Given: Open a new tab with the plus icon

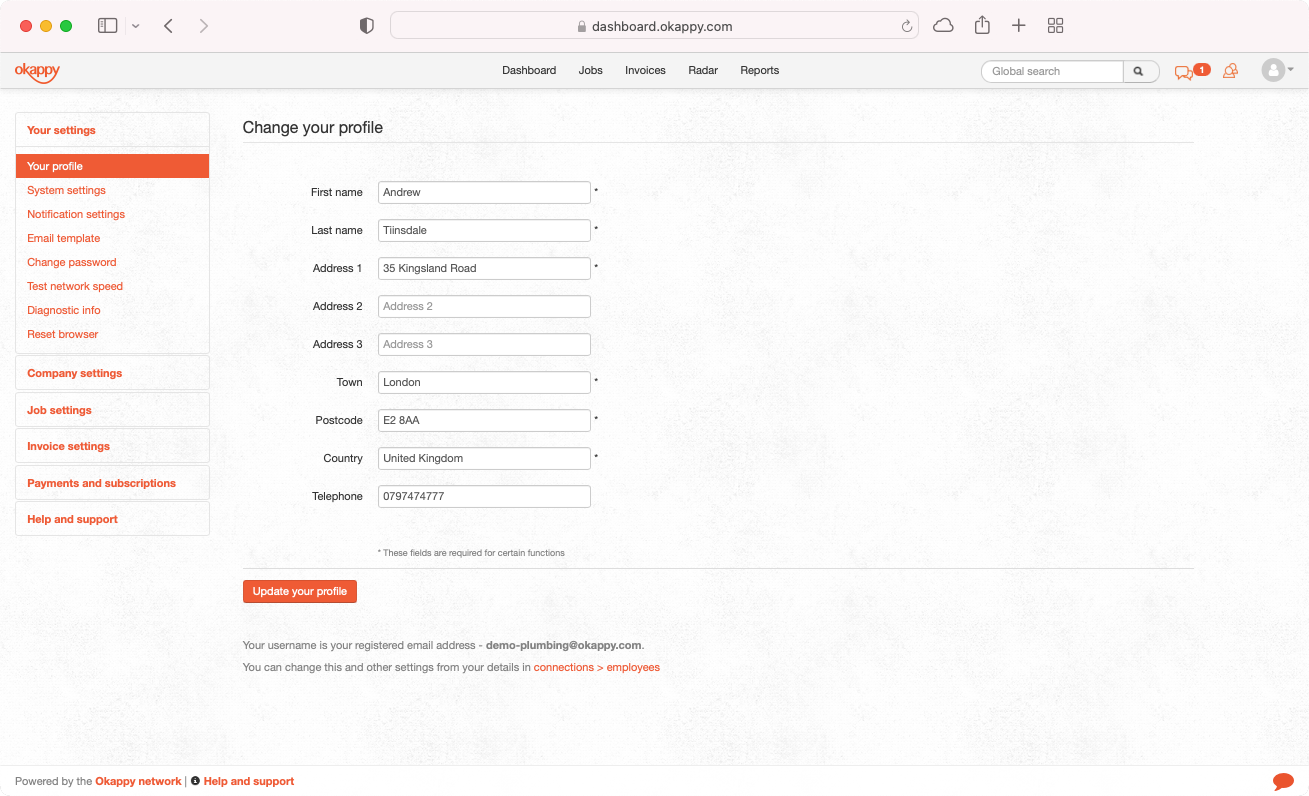Looking at the screenshot, I should click(x=1018, y=25).
